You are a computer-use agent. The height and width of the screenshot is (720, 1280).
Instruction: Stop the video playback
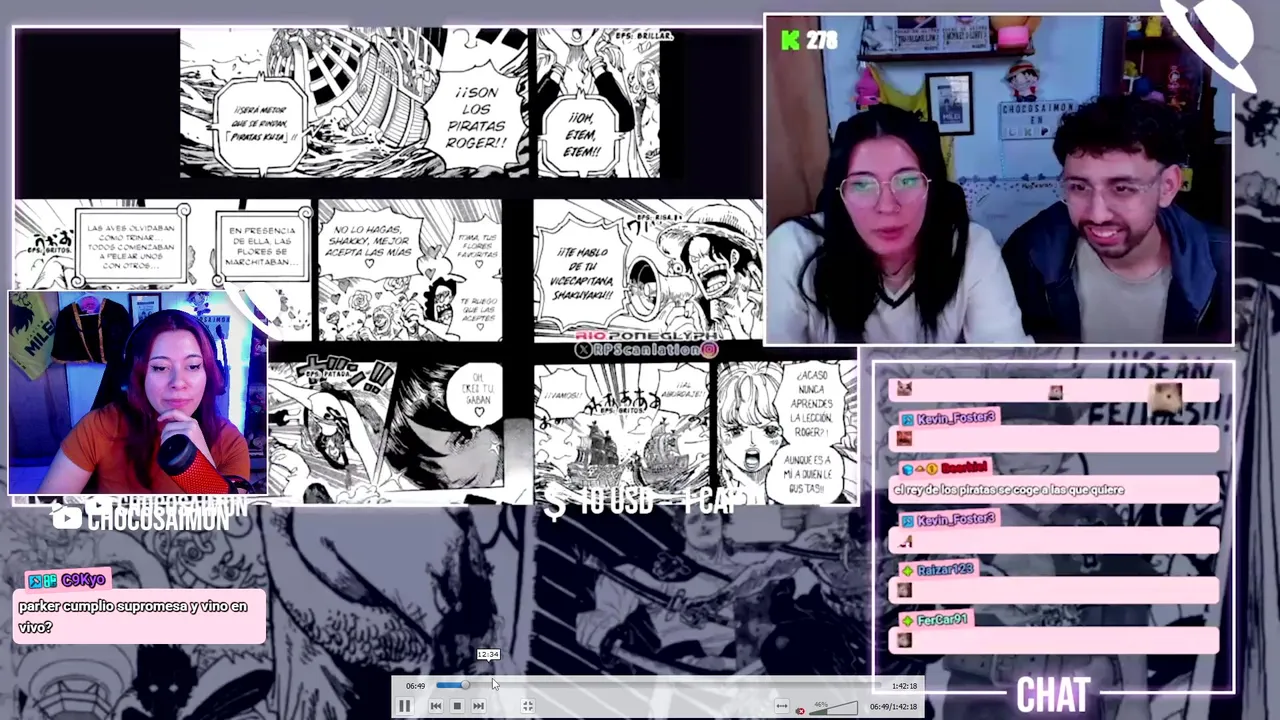pyautogui.click(x=457, y=706)
